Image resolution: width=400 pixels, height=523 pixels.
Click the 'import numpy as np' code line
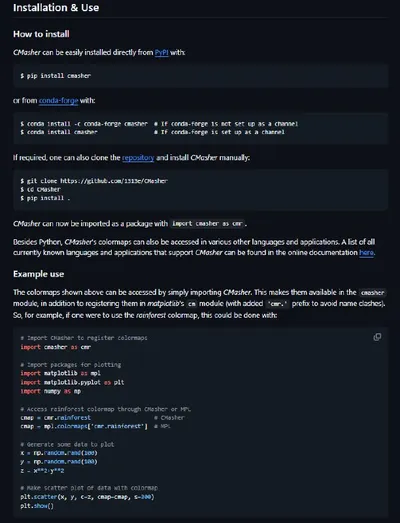click(x=50, y=391)
